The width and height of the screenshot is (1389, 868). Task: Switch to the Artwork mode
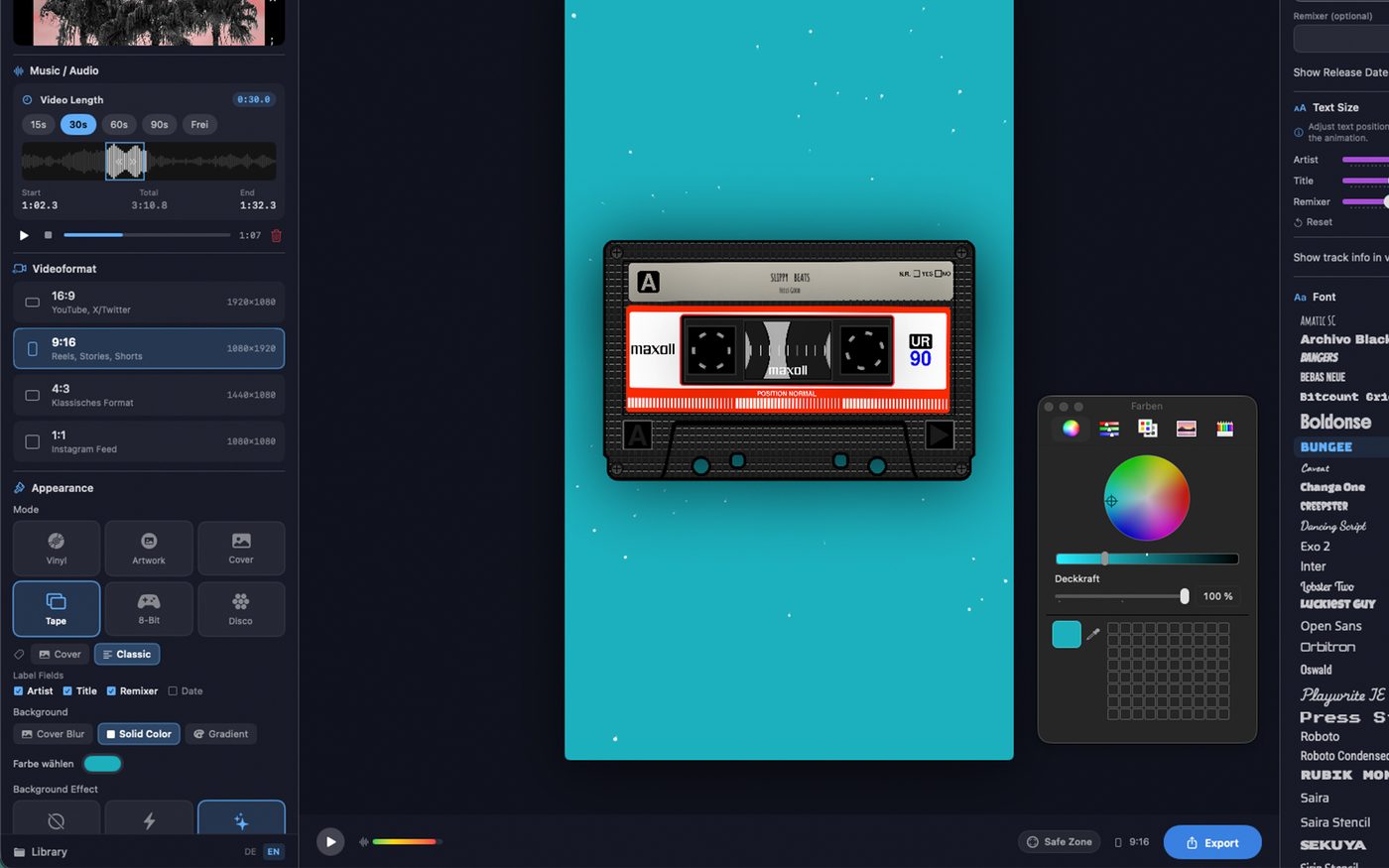148,548
